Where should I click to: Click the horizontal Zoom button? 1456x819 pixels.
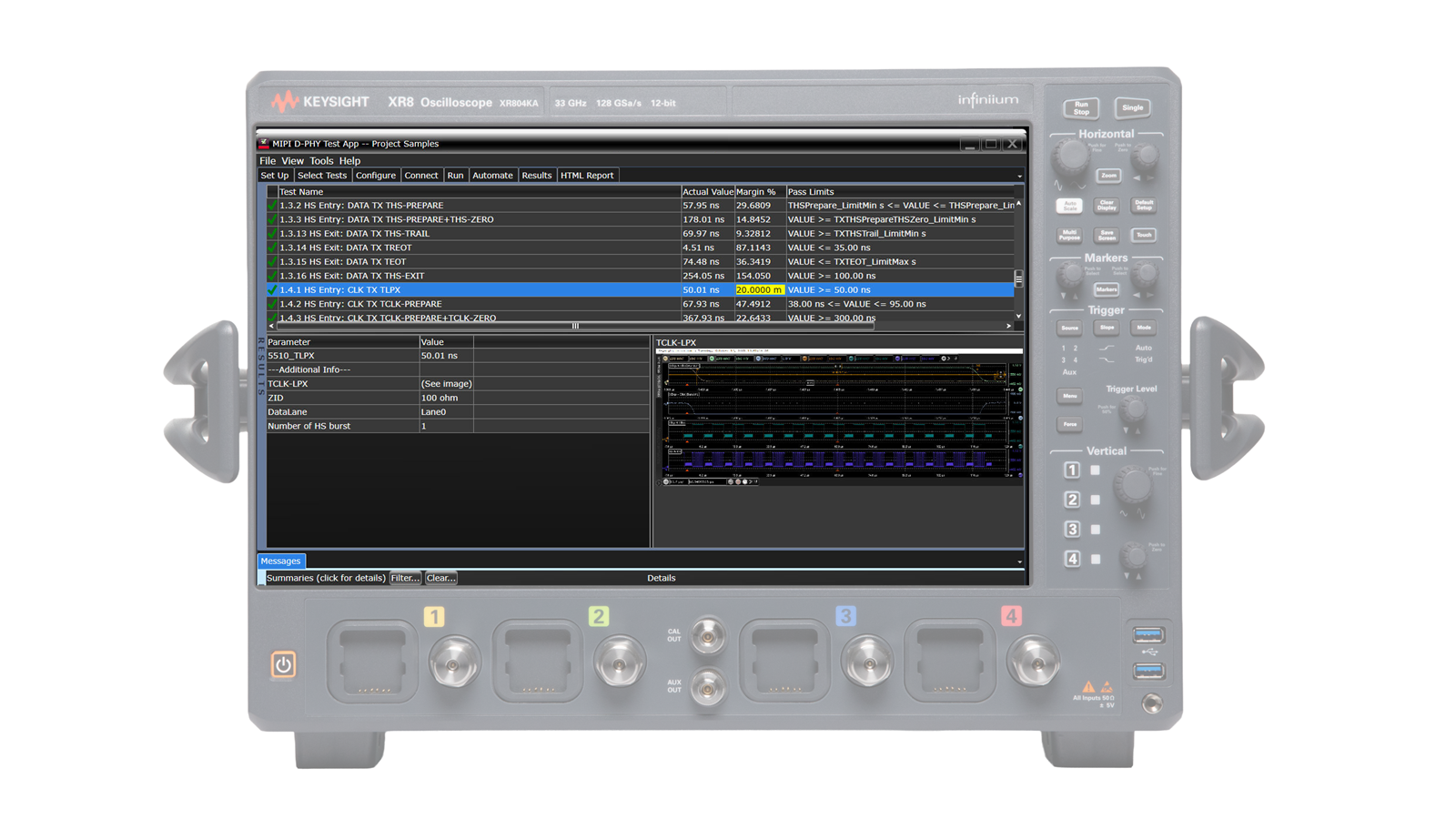pyautogui.click(x=1108, y=176)
